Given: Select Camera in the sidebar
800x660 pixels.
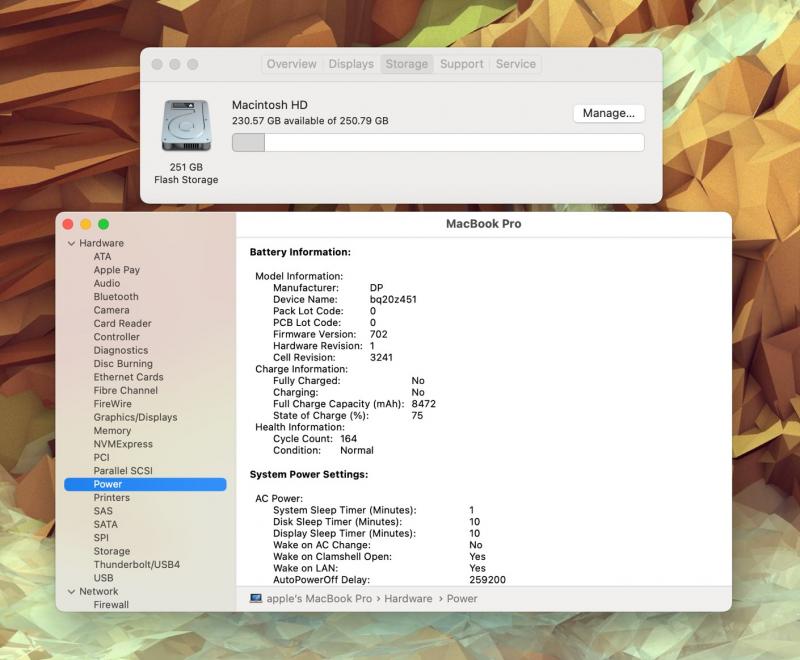Looking at the screenshot, I should tap(111, 310).
